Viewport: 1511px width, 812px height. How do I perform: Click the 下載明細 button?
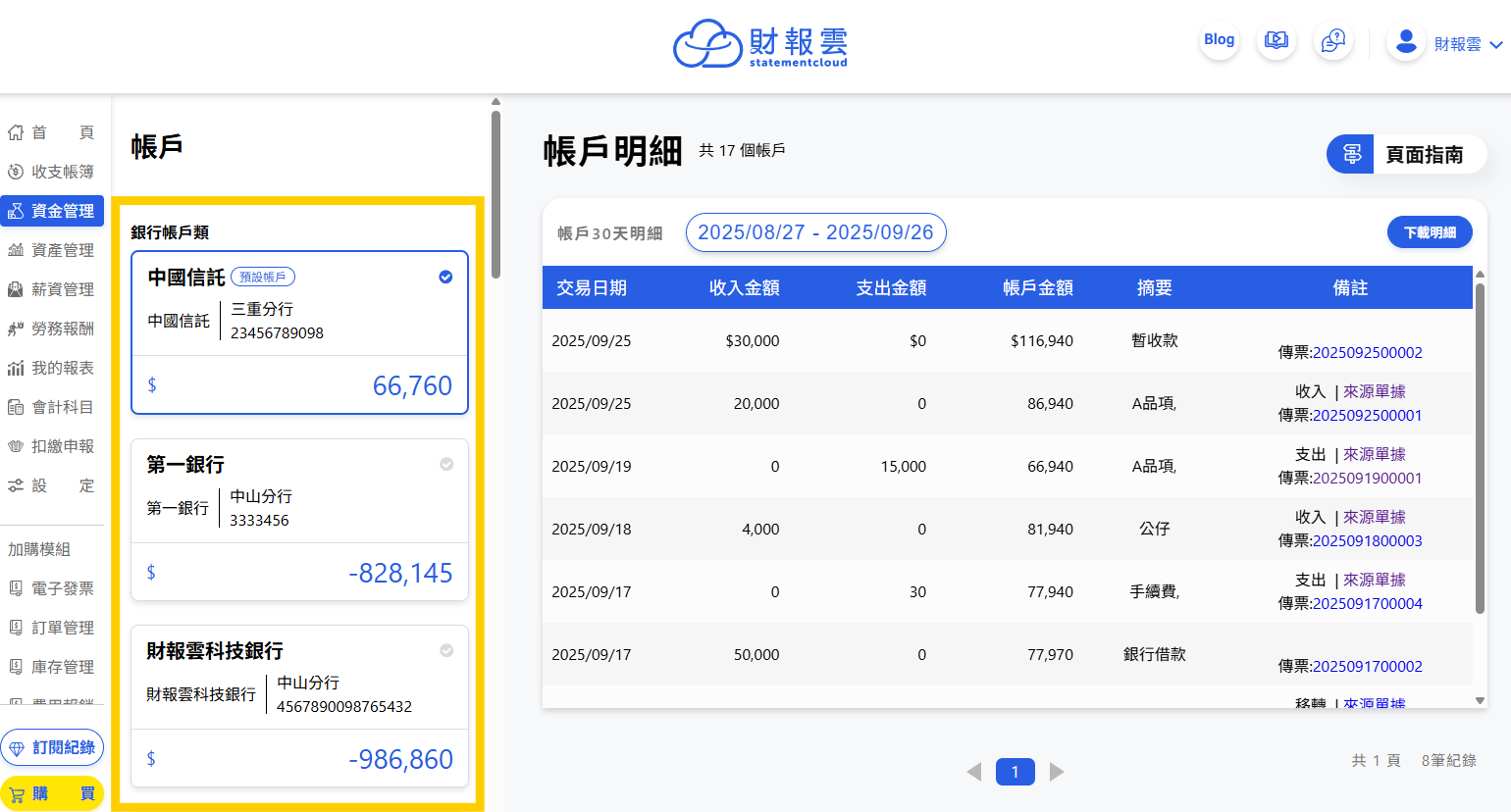pos(1429,232)
